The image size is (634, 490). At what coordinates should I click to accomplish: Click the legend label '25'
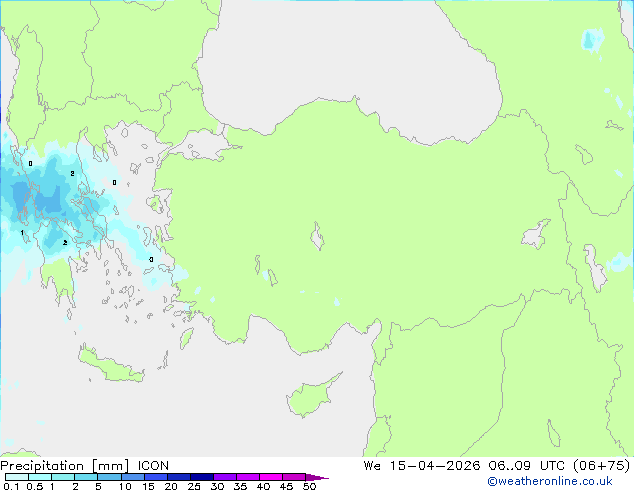tap(194, 486)
